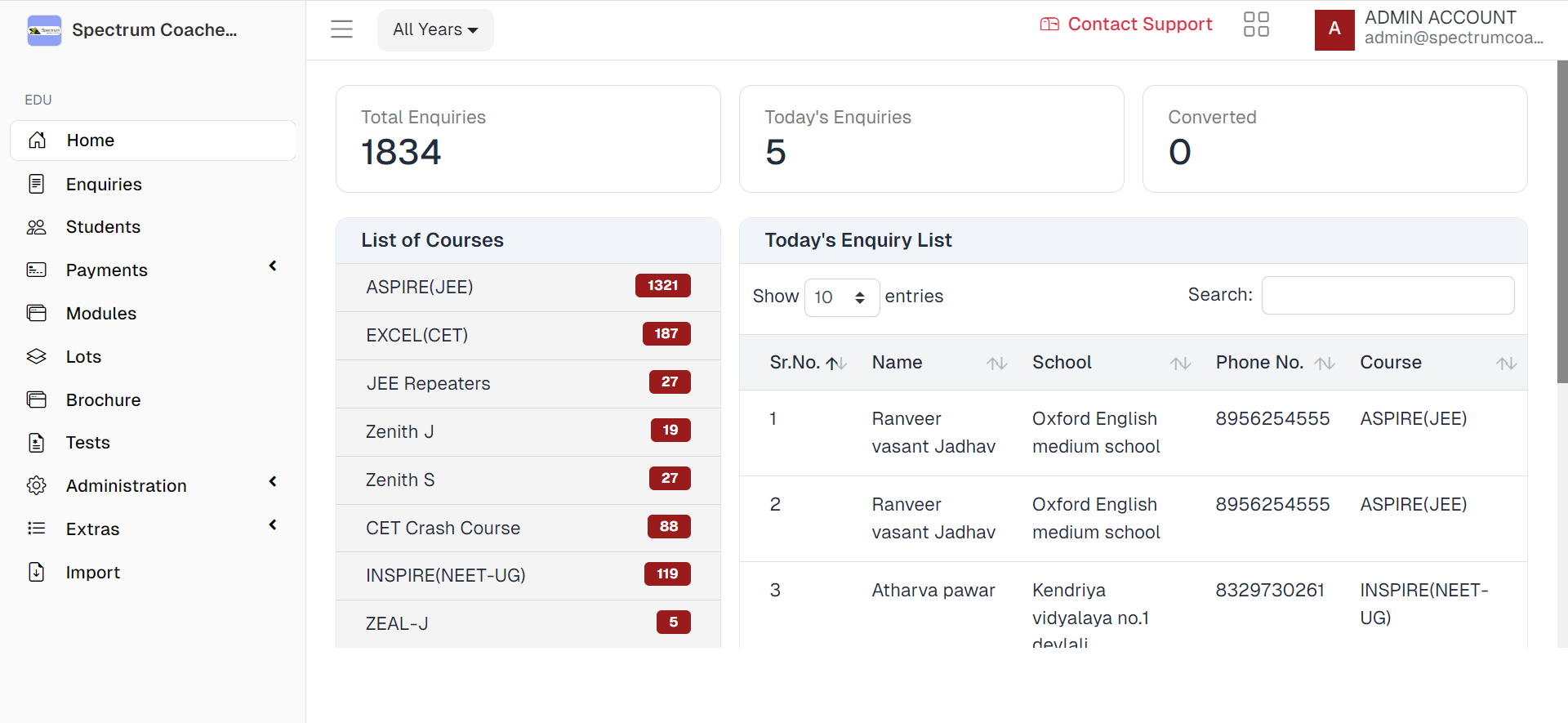Select the CET Crash Course row
The height and width of the screenshot is (723, 1568).
click(x=528, y=529)
